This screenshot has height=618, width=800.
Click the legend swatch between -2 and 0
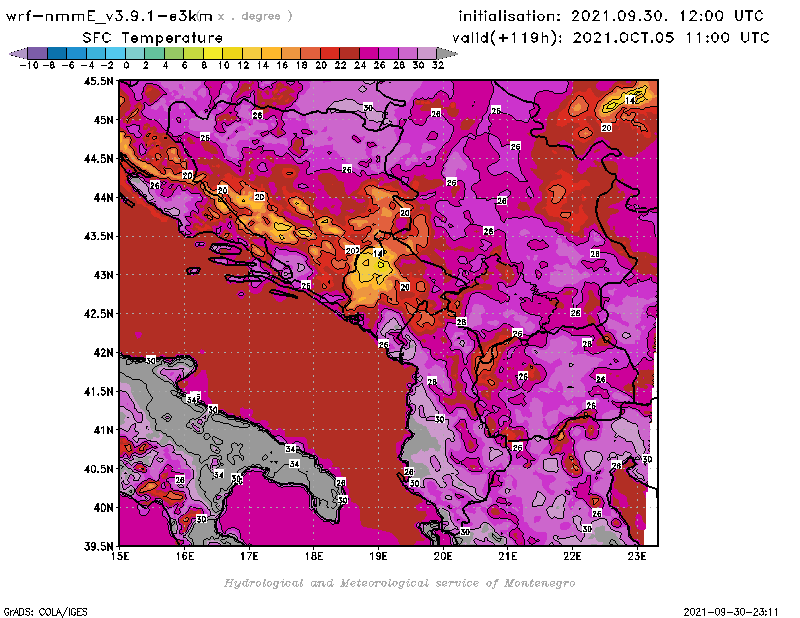pyautogui.click(x=116, y=53)
